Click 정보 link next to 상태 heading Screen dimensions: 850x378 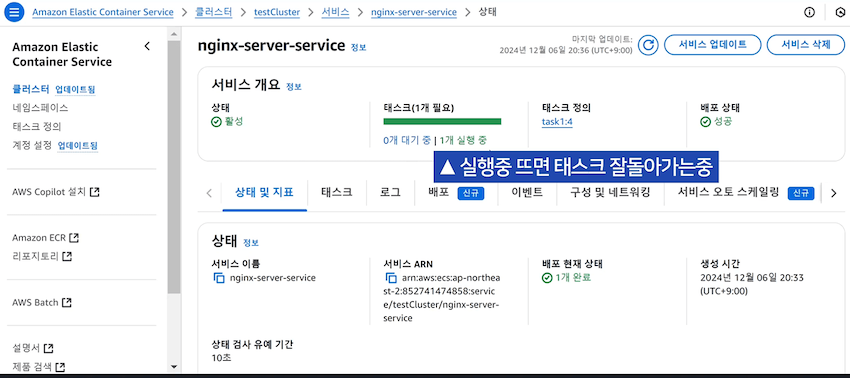251,242
